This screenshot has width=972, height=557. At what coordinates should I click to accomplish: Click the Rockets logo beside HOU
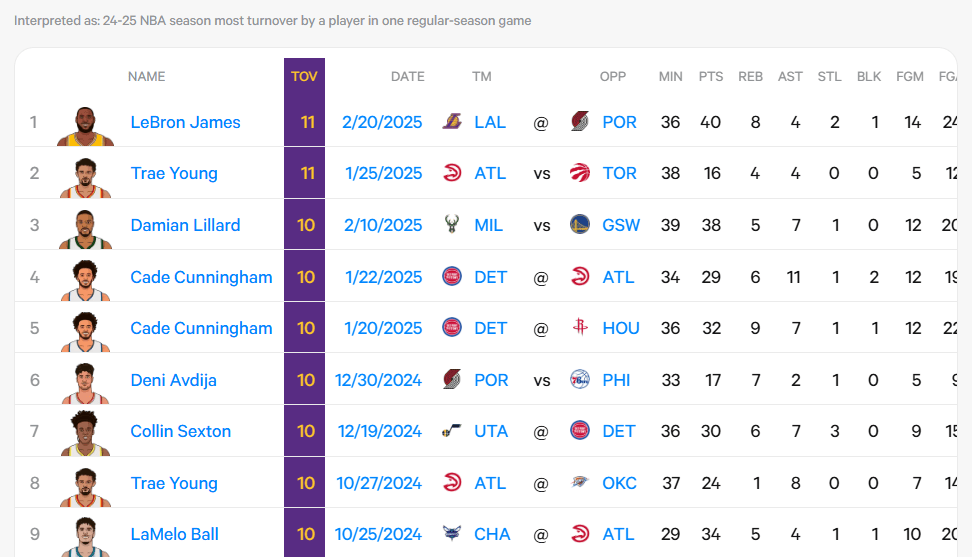(580, 327)
